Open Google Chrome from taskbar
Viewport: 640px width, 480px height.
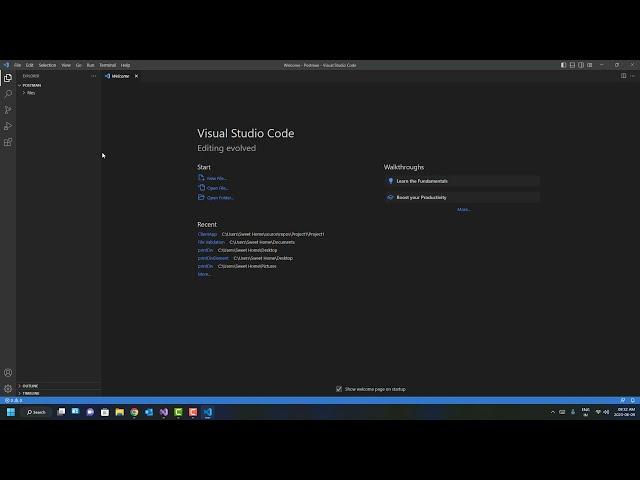(x=134, y=412)
